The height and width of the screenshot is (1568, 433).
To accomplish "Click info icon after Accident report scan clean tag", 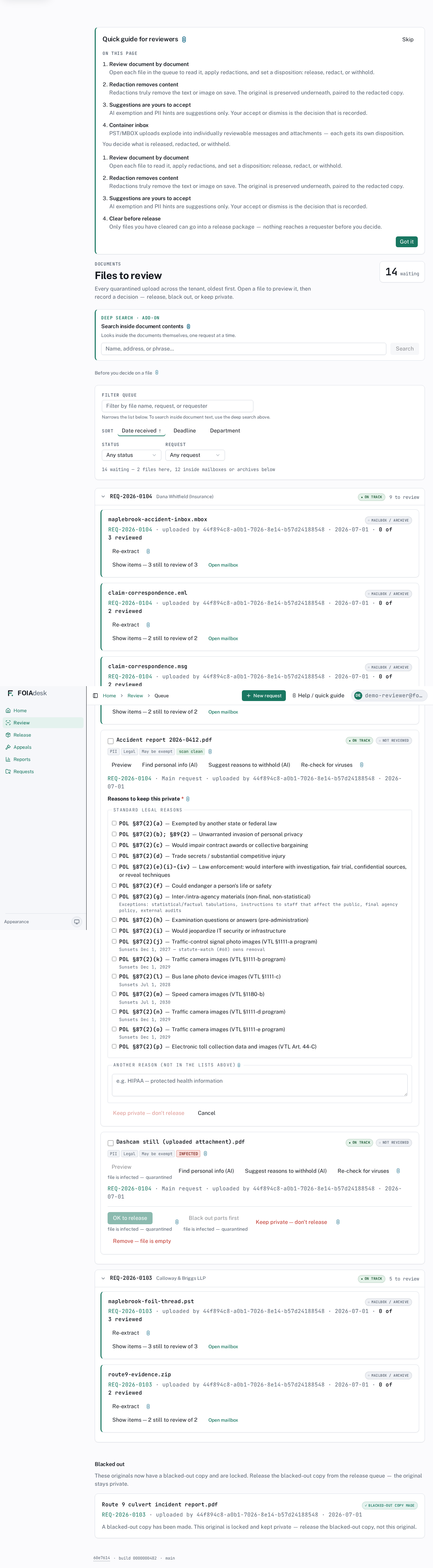I will pos(210,752).
